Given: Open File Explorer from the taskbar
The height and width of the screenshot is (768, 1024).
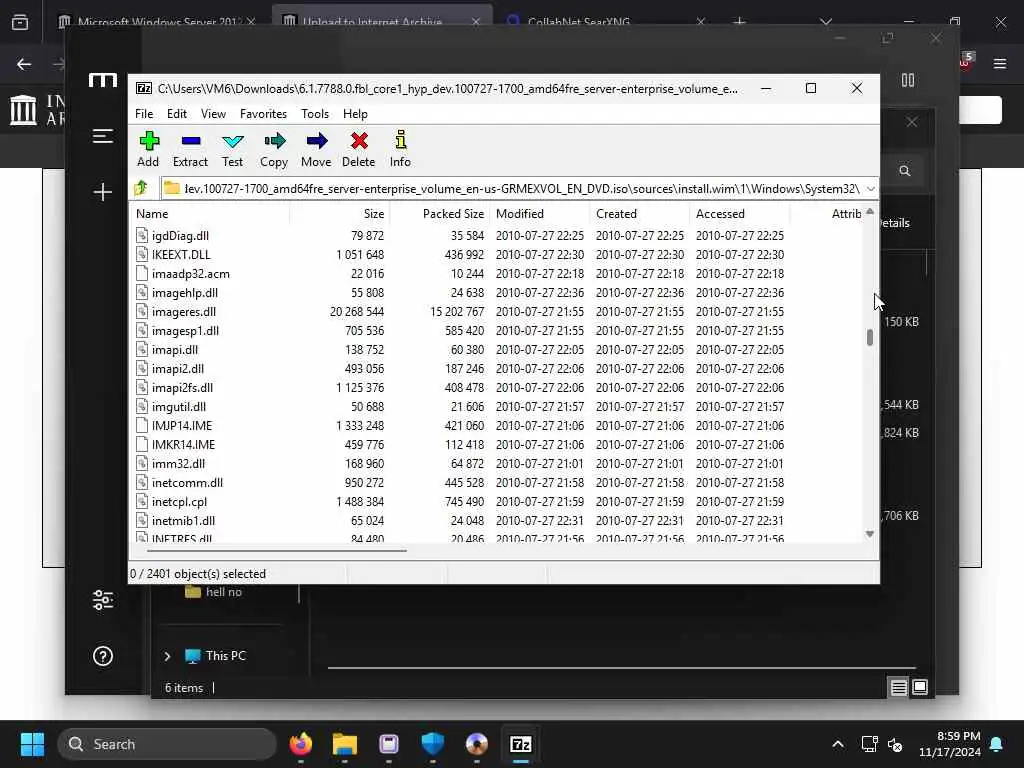Looking at the screenshot, I should (344, 744).
